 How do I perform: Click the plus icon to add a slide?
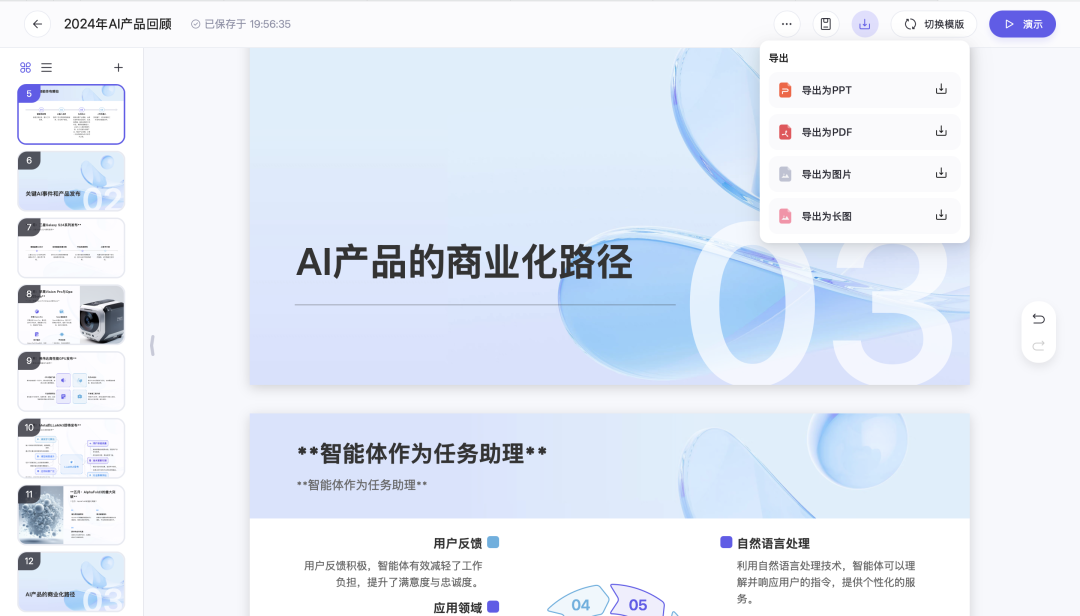click(x=118, y=67)
